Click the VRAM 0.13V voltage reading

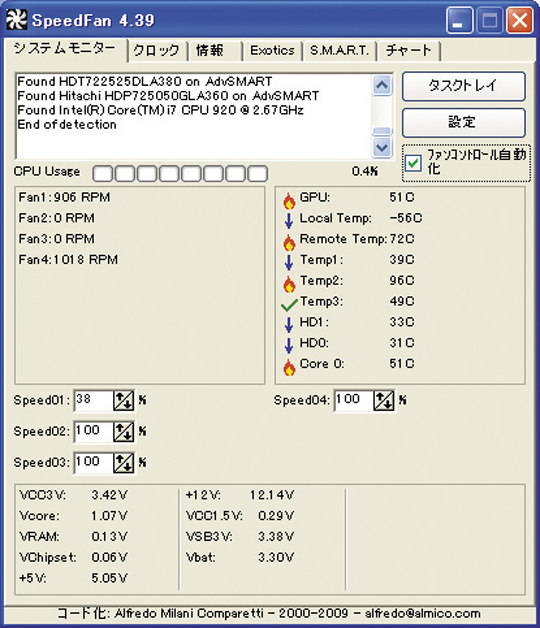tap(73, 537)
